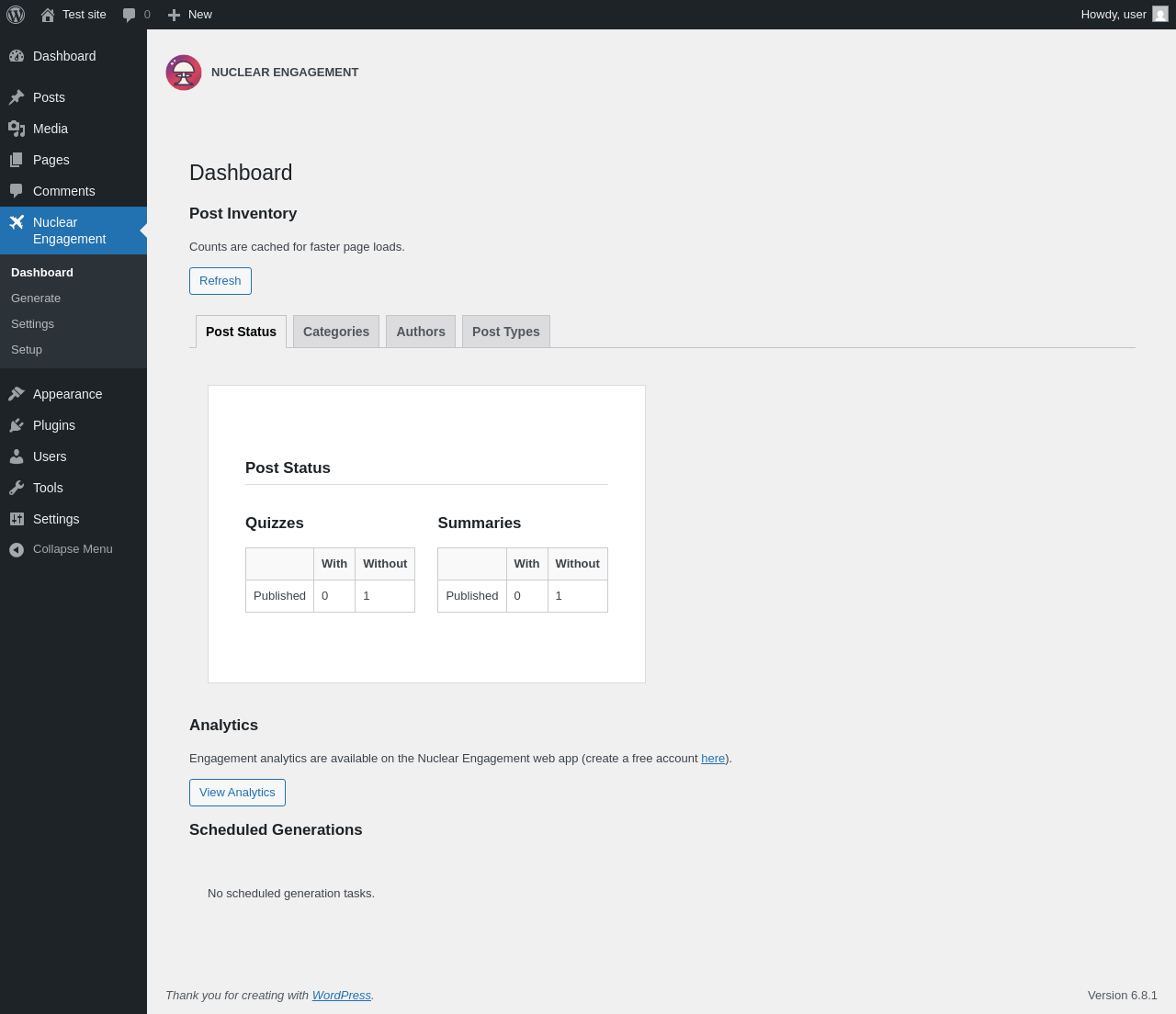Click the Nuclear Engagement plane icon
The width and height of the screenshot is (1176, 1014).
point(17,222)
